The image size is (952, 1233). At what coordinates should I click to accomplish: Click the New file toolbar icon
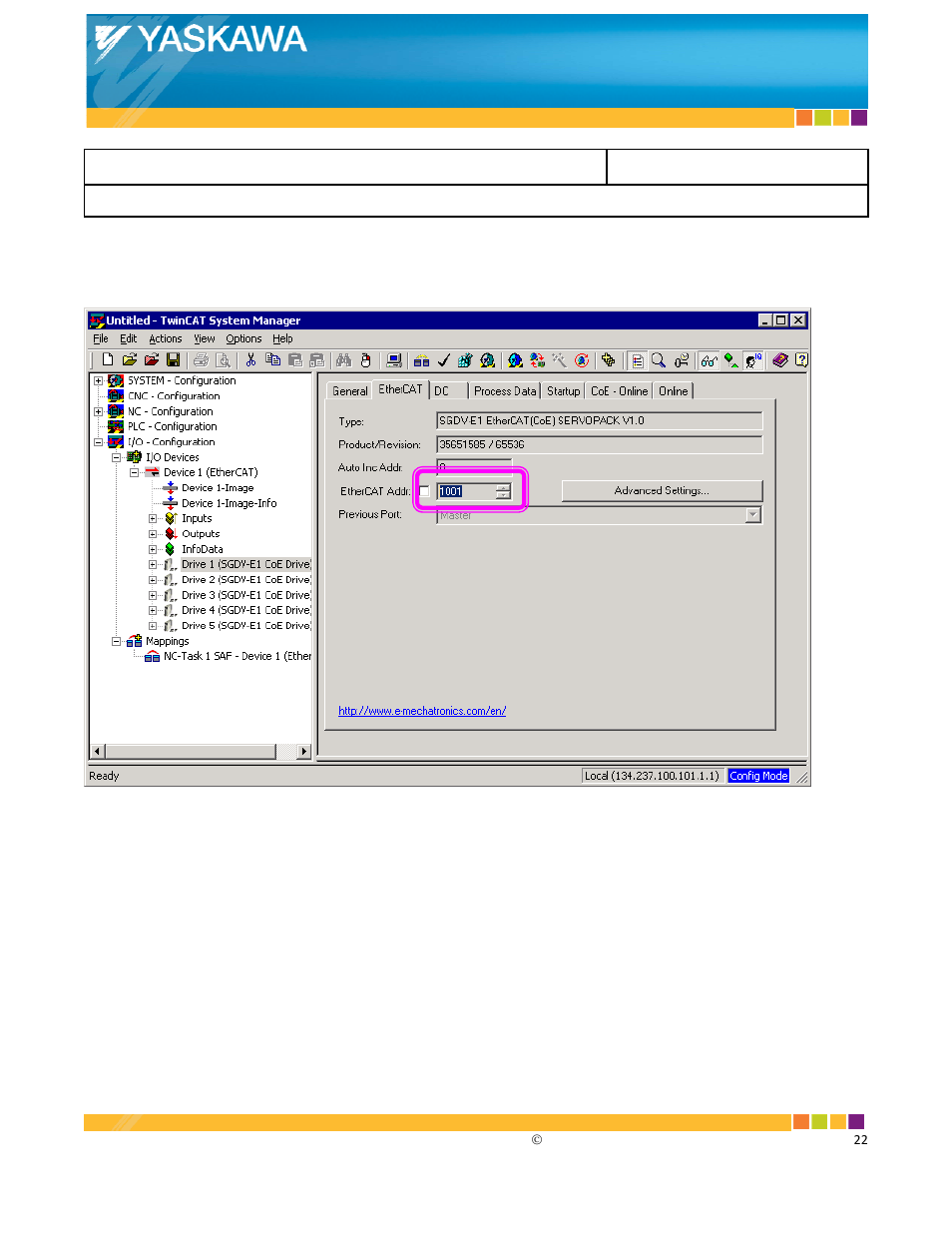click(107, 360)
